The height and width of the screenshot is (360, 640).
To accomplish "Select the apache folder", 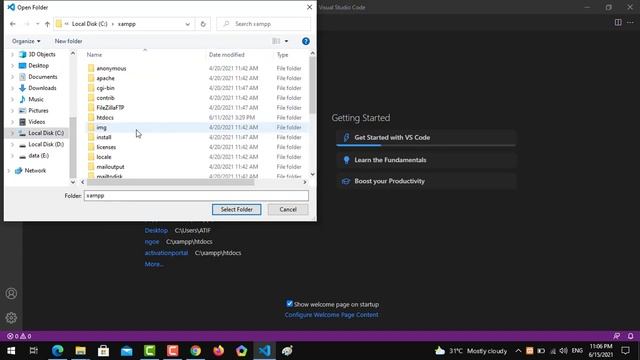I will pos(105,78).
